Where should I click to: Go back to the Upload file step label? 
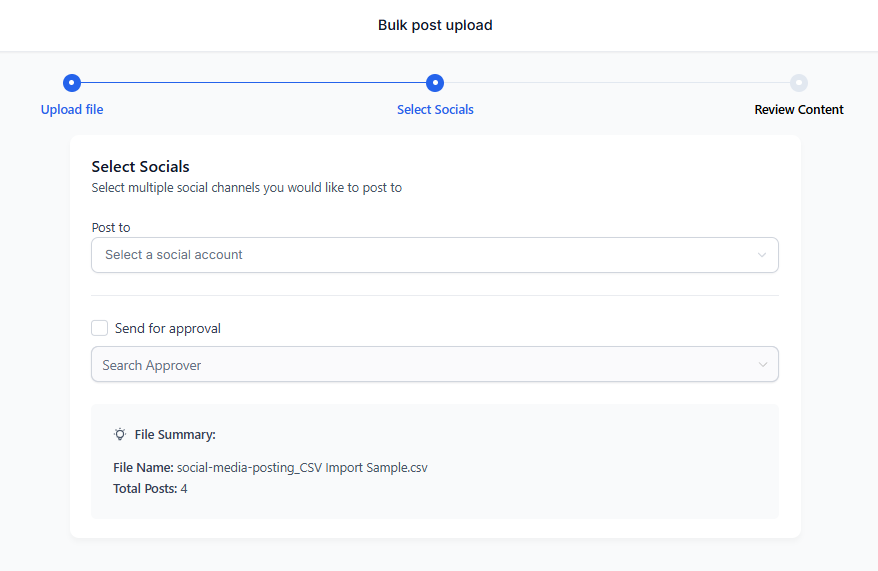point(72,110)
